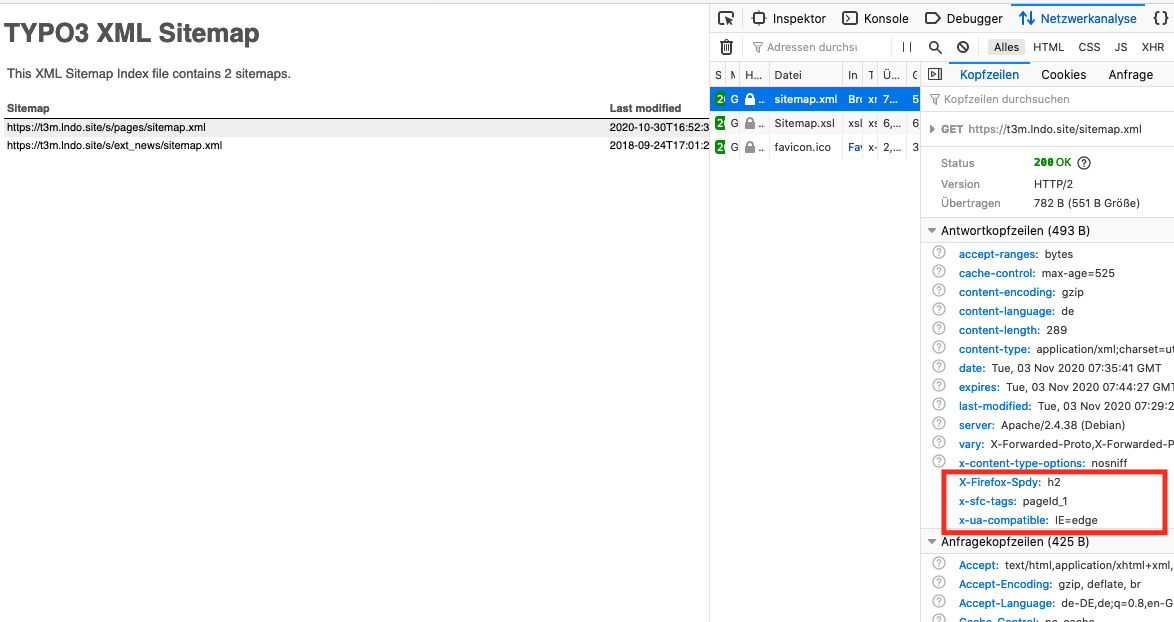Viewport: 1174px width, 622px height.
Task: Open help icon for content-language header
Action: (x=939, y=309)
